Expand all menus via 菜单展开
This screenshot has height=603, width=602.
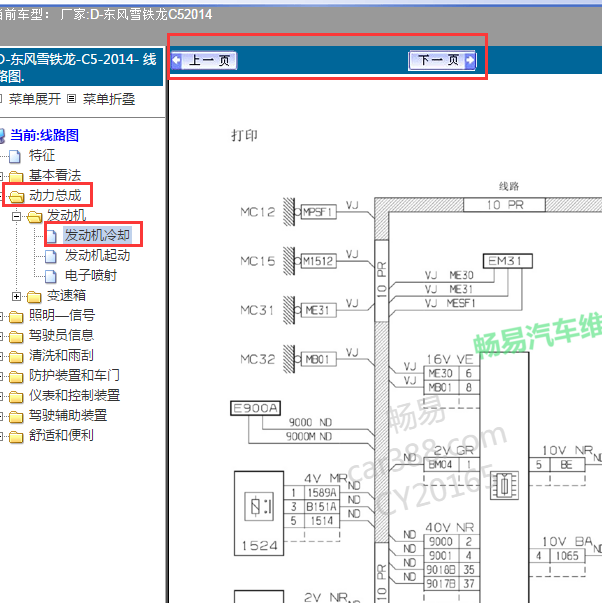click(x=35, y=99)
